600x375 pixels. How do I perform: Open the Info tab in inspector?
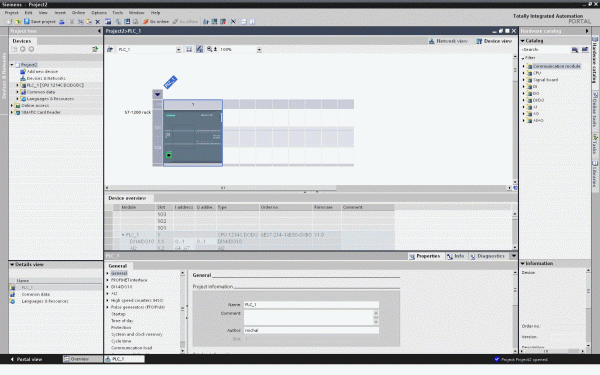456,256
